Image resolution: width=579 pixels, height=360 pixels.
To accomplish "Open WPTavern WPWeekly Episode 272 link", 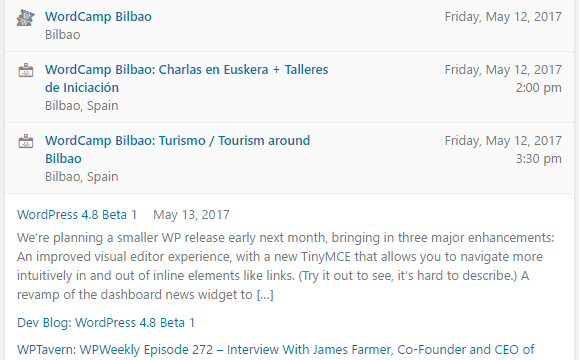I will click(275, 350).
